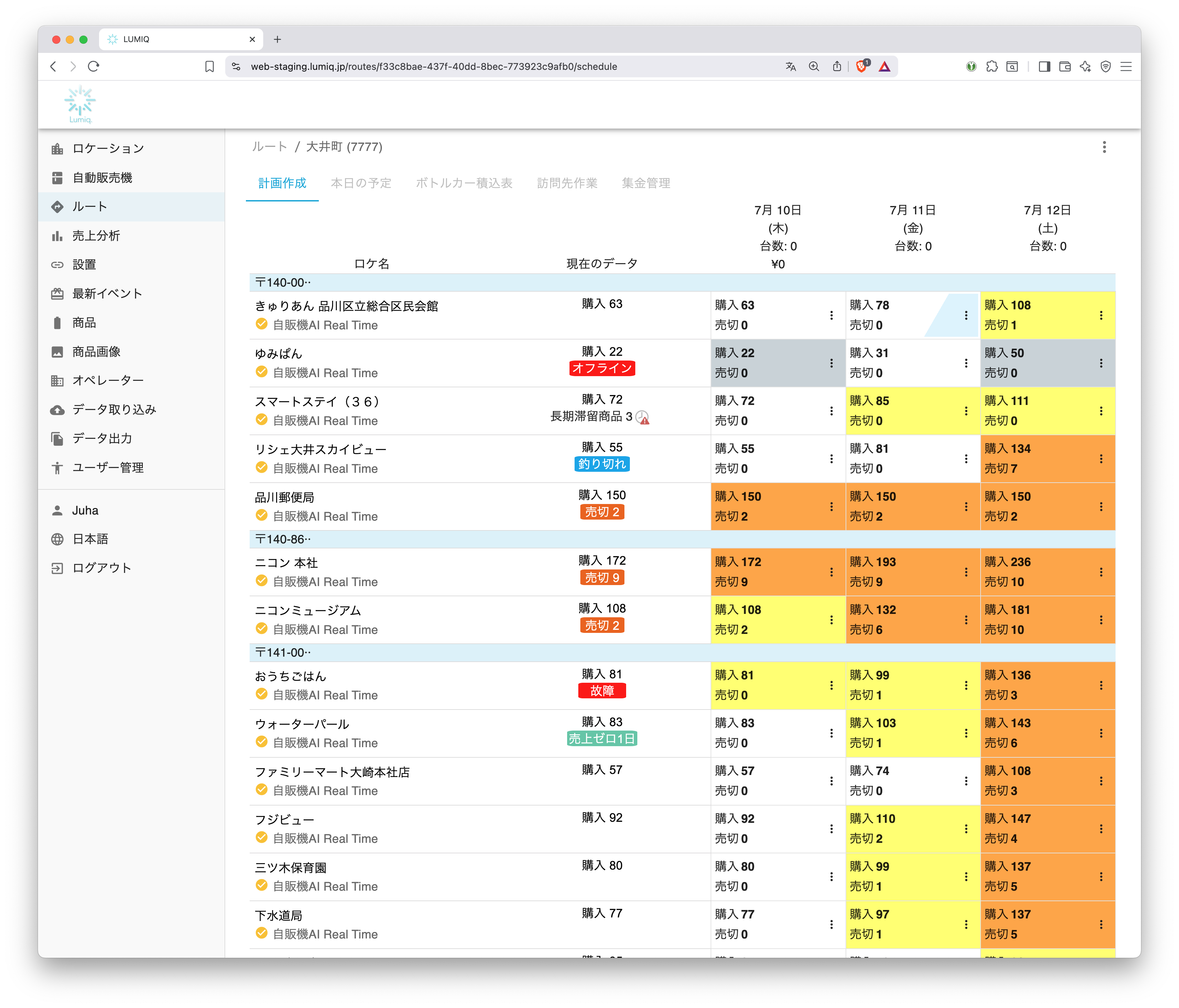Viewport: 1179px width, 1008px height.
Task: Click check icon beside ゆみぱん
Action: pyautogui.click(x=262, y=372)
